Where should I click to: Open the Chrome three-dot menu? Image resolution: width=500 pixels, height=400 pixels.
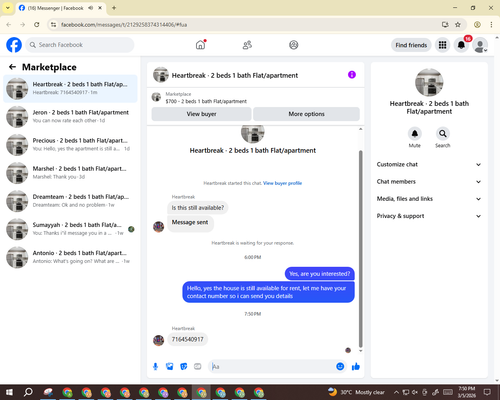pos(491,25)
